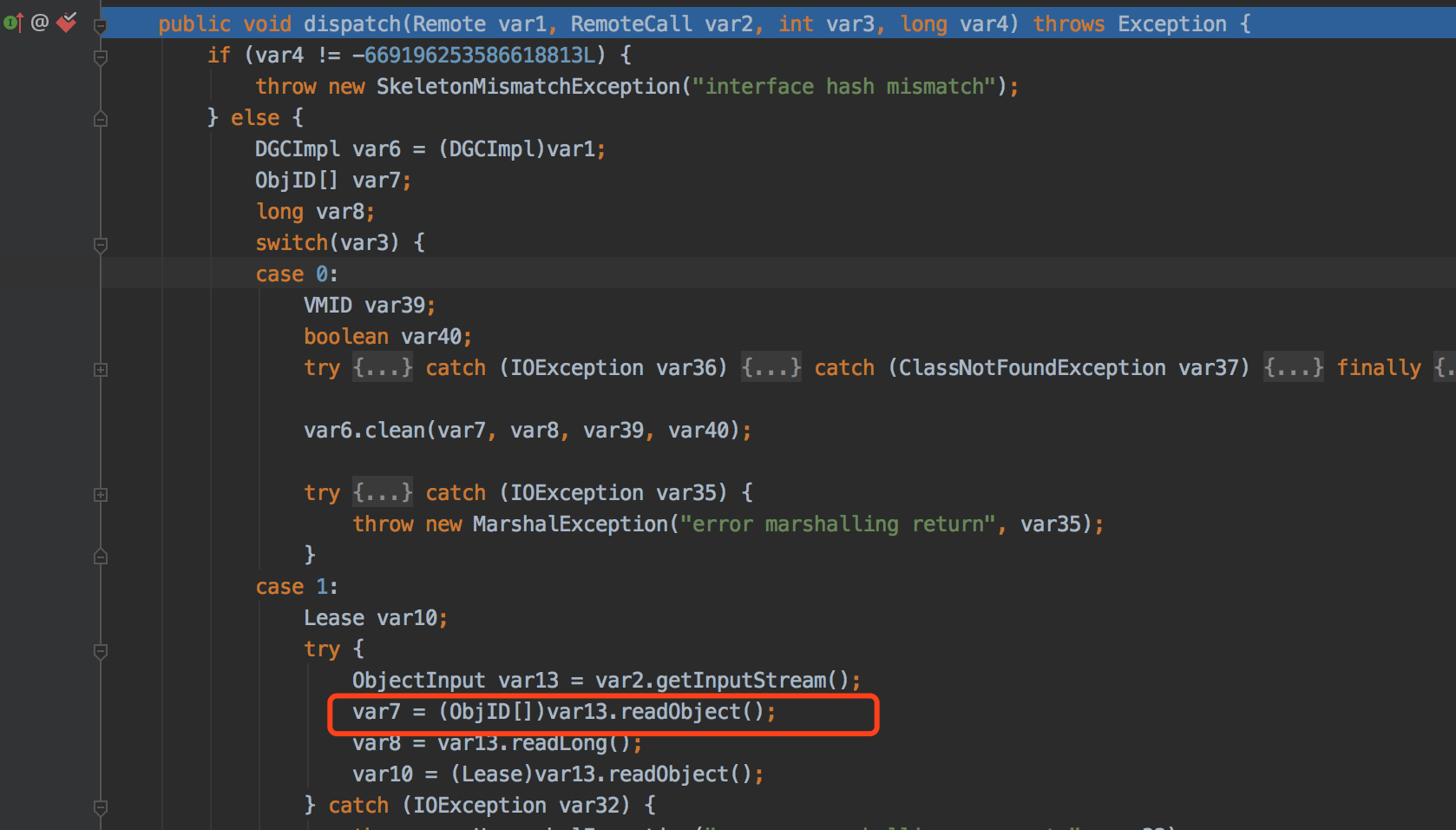Click the dispatch method name
The width and height of the screenshot is (1456, 830).
352,23
